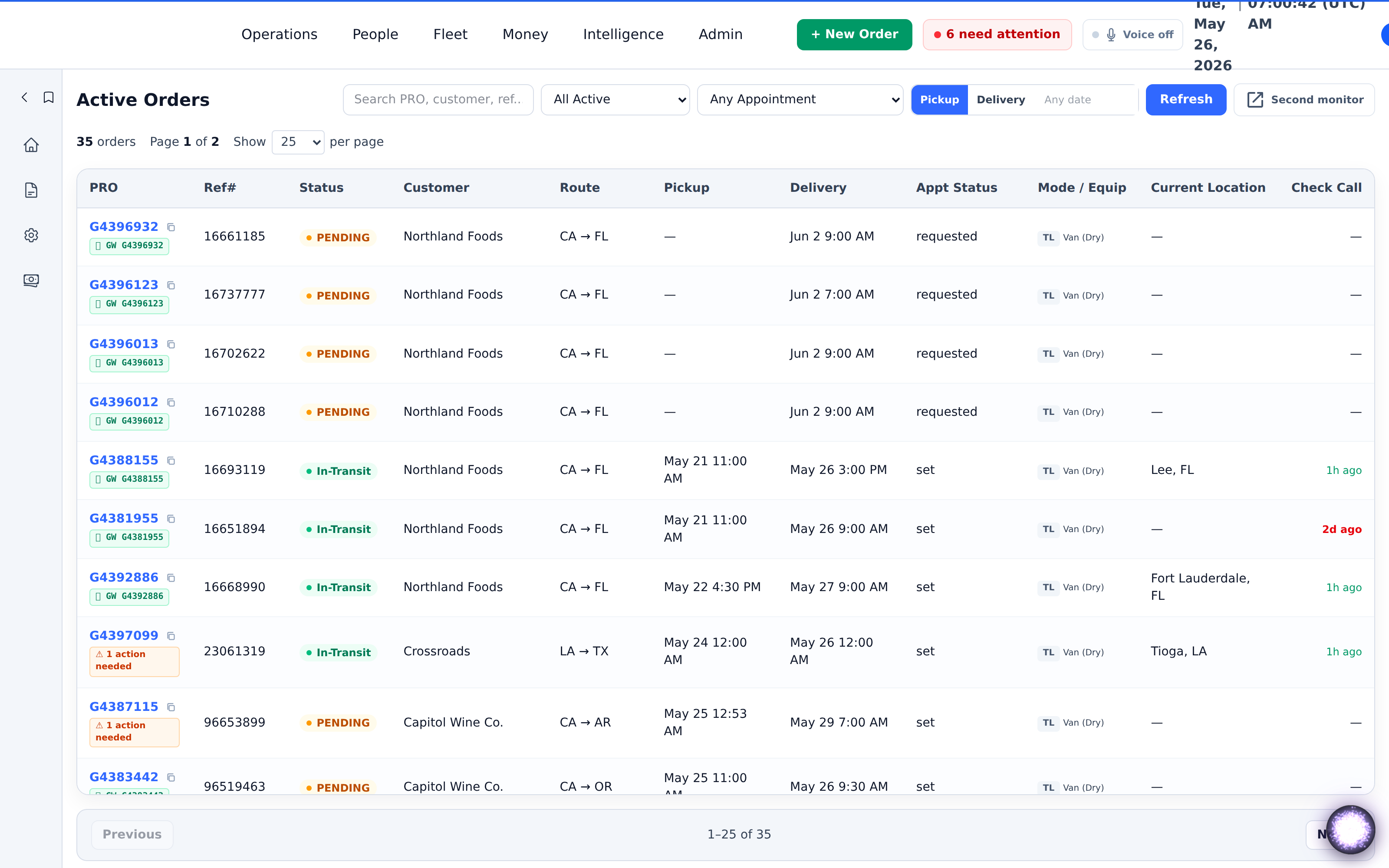Image resolution: width=1389 pixels, height=868 pixels.
Task: Click the home icon in sidebar
Action: click(31, 145)
